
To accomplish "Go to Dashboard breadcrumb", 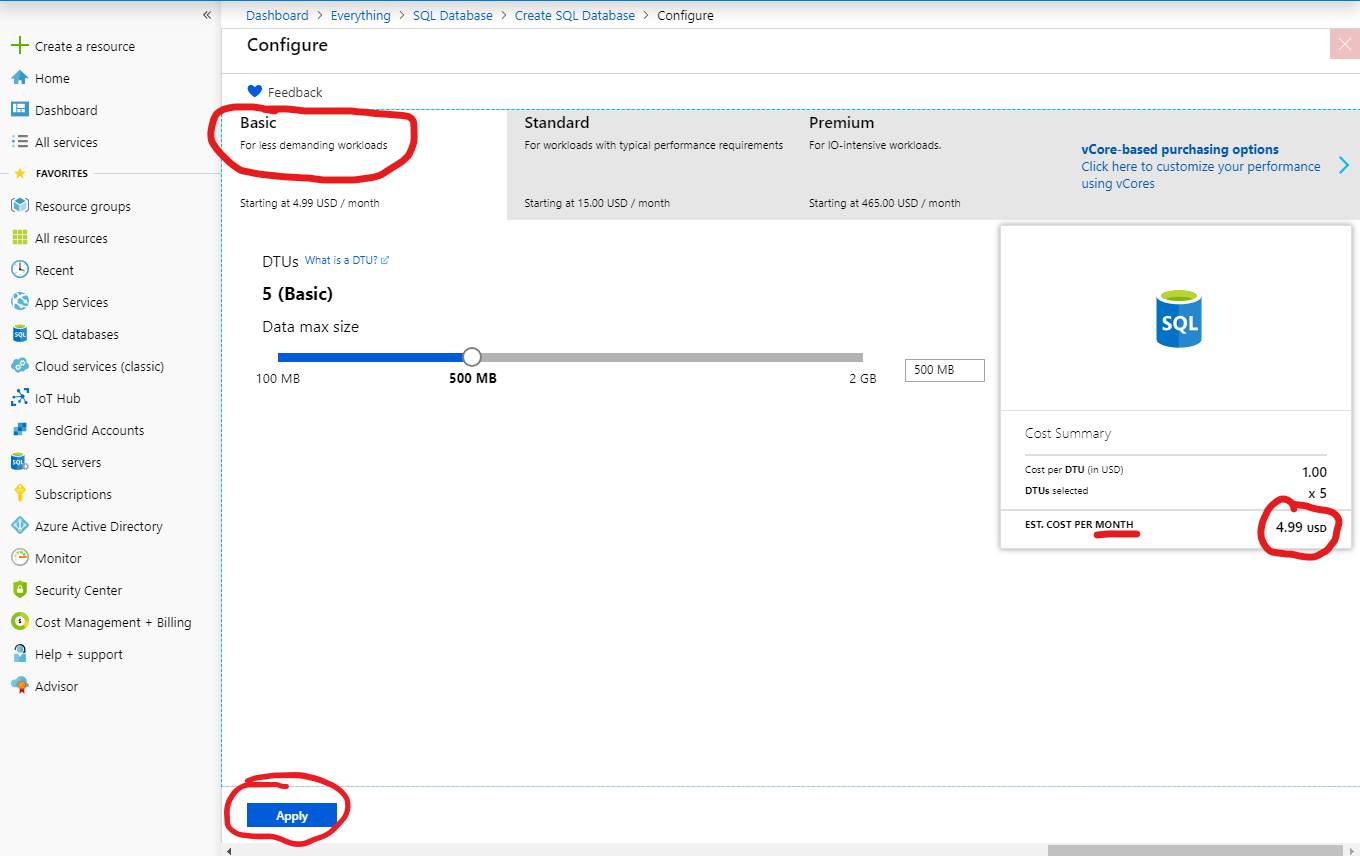I will [277, 15].
